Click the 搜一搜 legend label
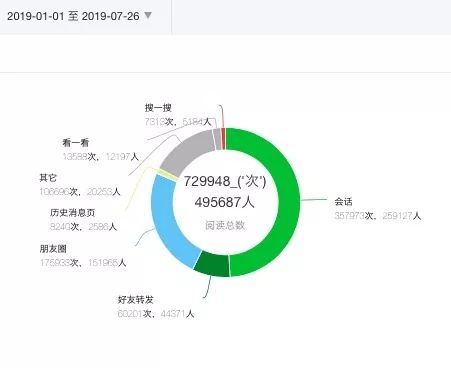 158,108
